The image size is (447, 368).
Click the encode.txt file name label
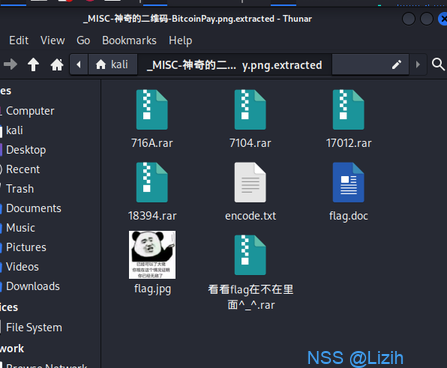251,216
